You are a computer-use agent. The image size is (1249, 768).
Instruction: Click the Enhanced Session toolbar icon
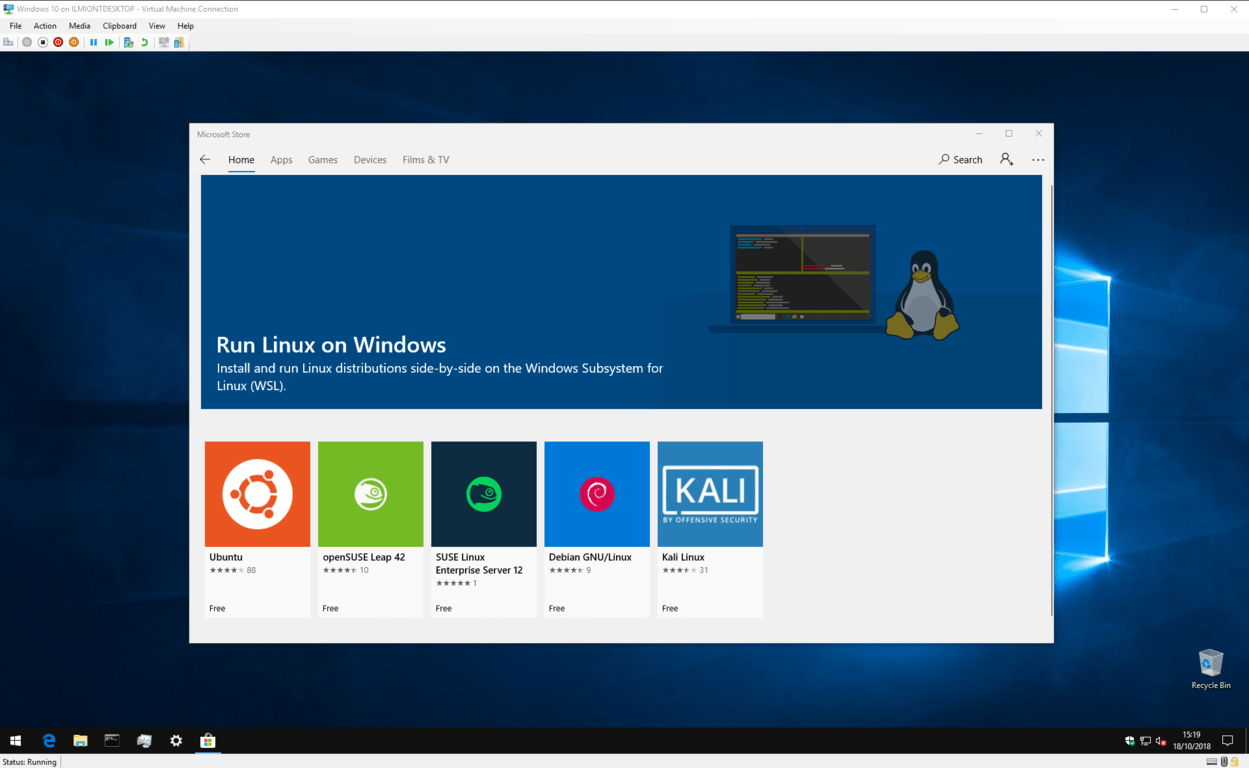point(164,42)
